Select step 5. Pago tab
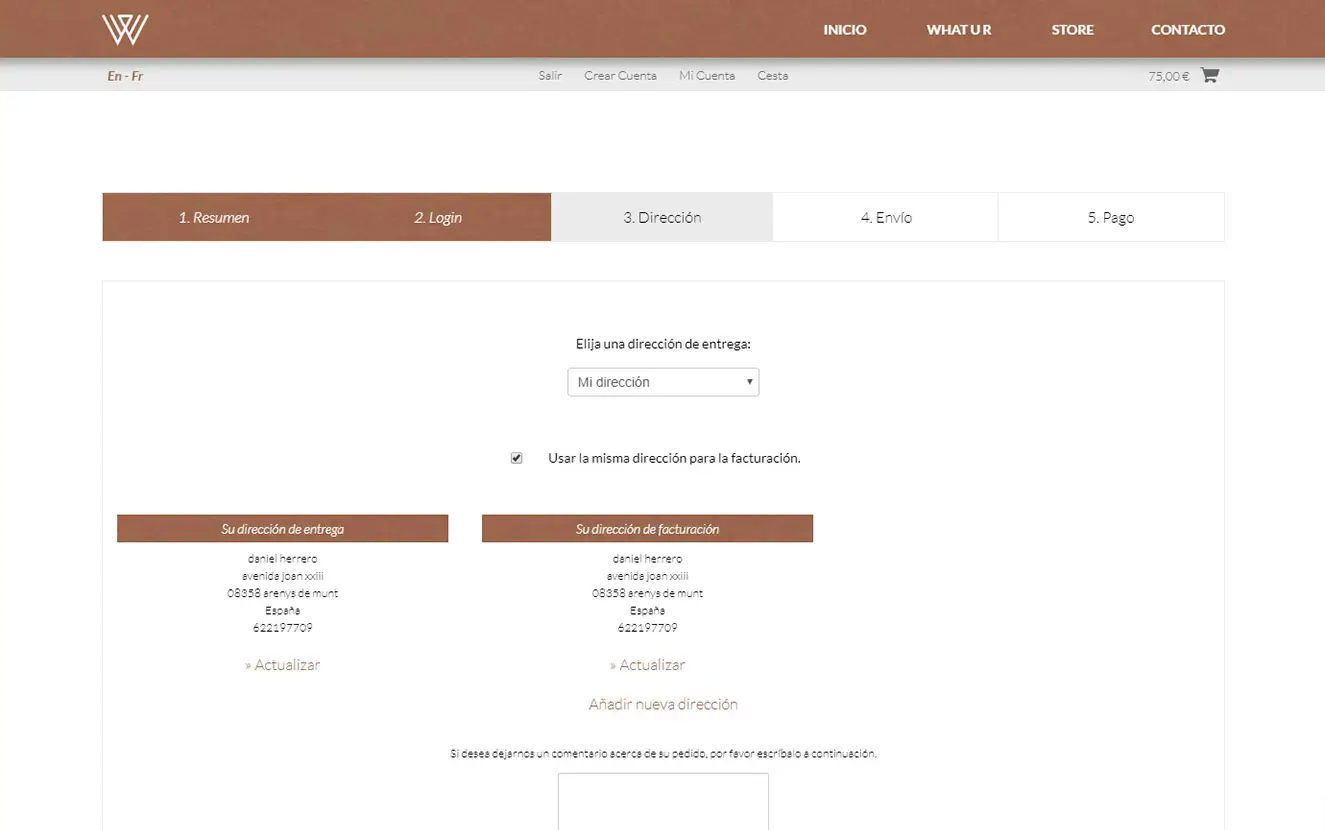1325x830 pixels. click(x=1110, y=217)
